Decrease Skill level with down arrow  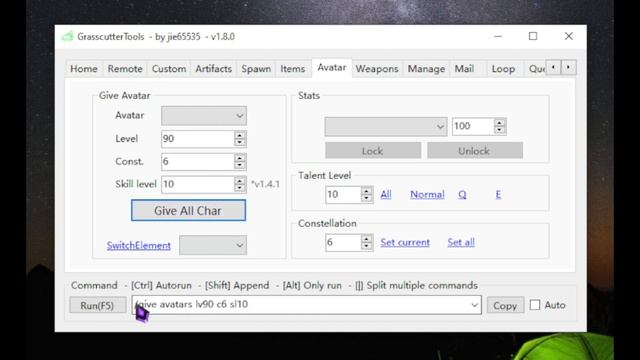click(240, 188)
